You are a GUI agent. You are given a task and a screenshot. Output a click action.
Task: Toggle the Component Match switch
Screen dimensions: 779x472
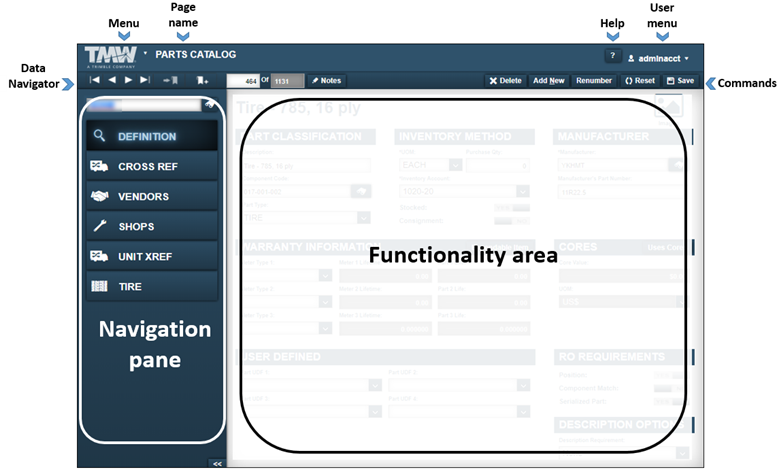pos(670,389)
